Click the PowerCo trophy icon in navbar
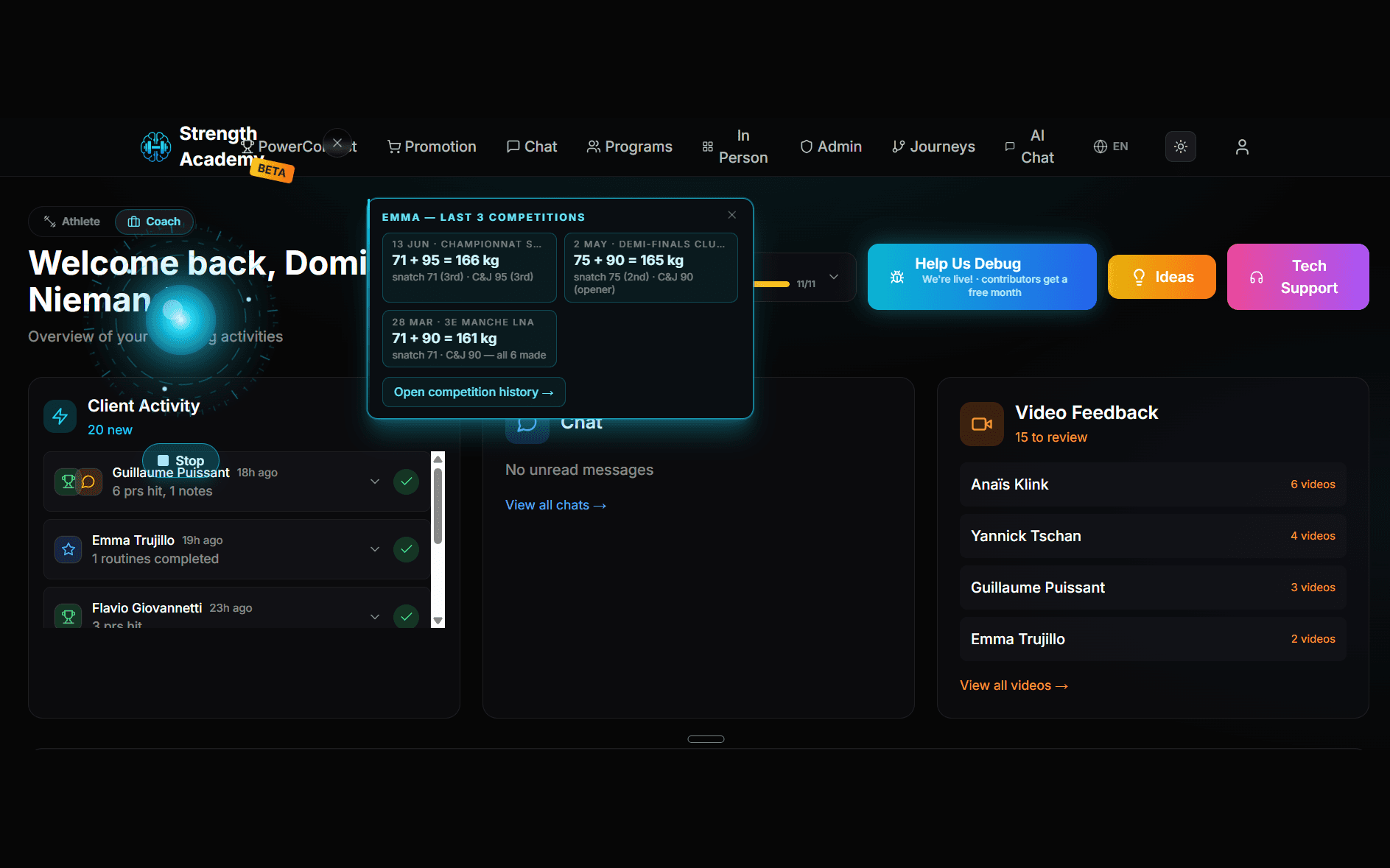 pos(248,147)
